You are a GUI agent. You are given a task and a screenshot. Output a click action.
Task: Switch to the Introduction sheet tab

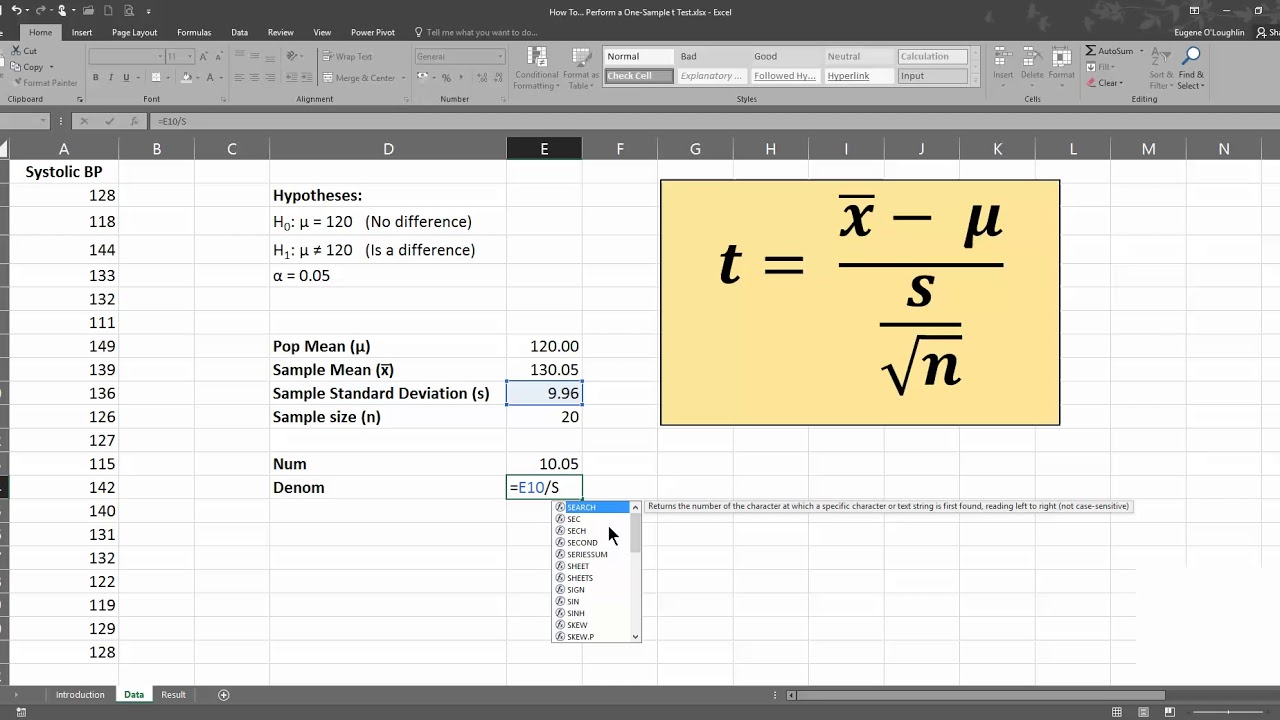click(80, 695)
